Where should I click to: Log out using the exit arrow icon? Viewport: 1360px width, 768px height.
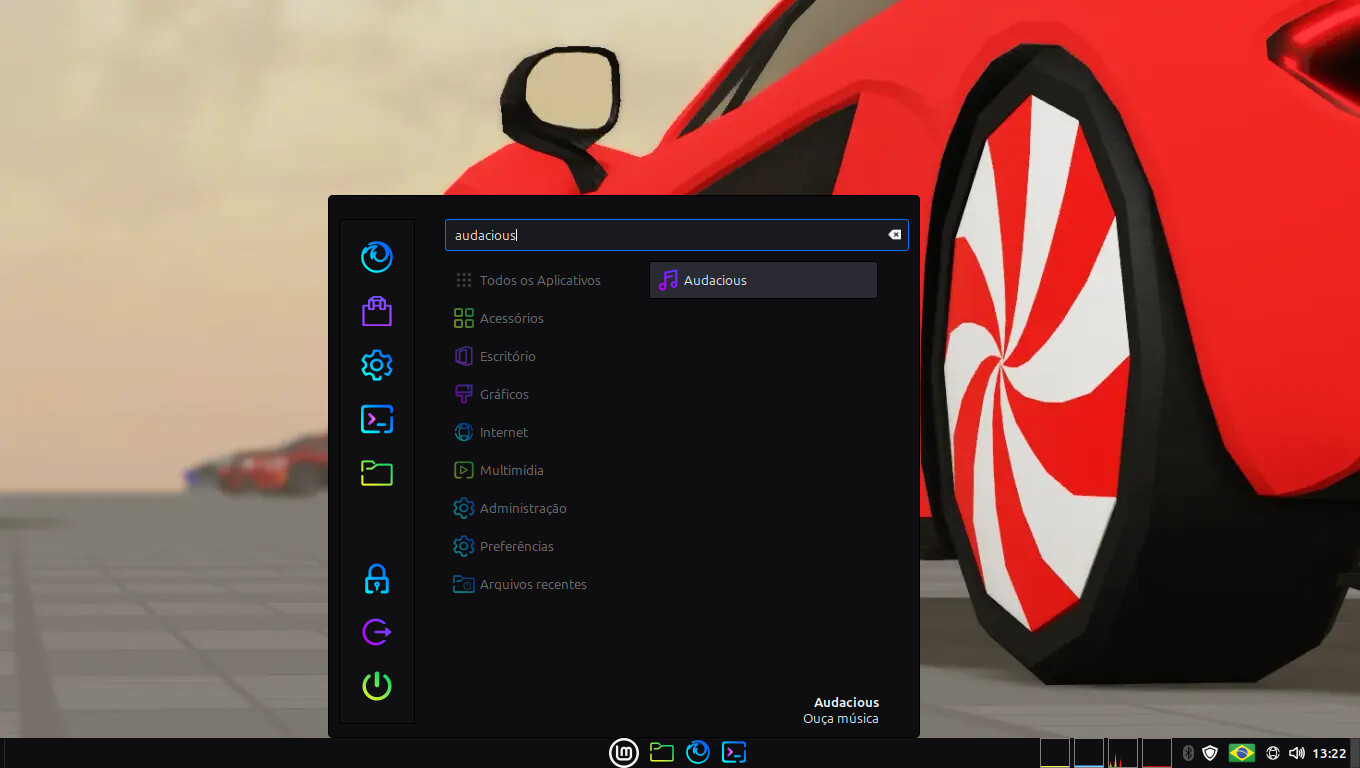click(x=377, y=632)
